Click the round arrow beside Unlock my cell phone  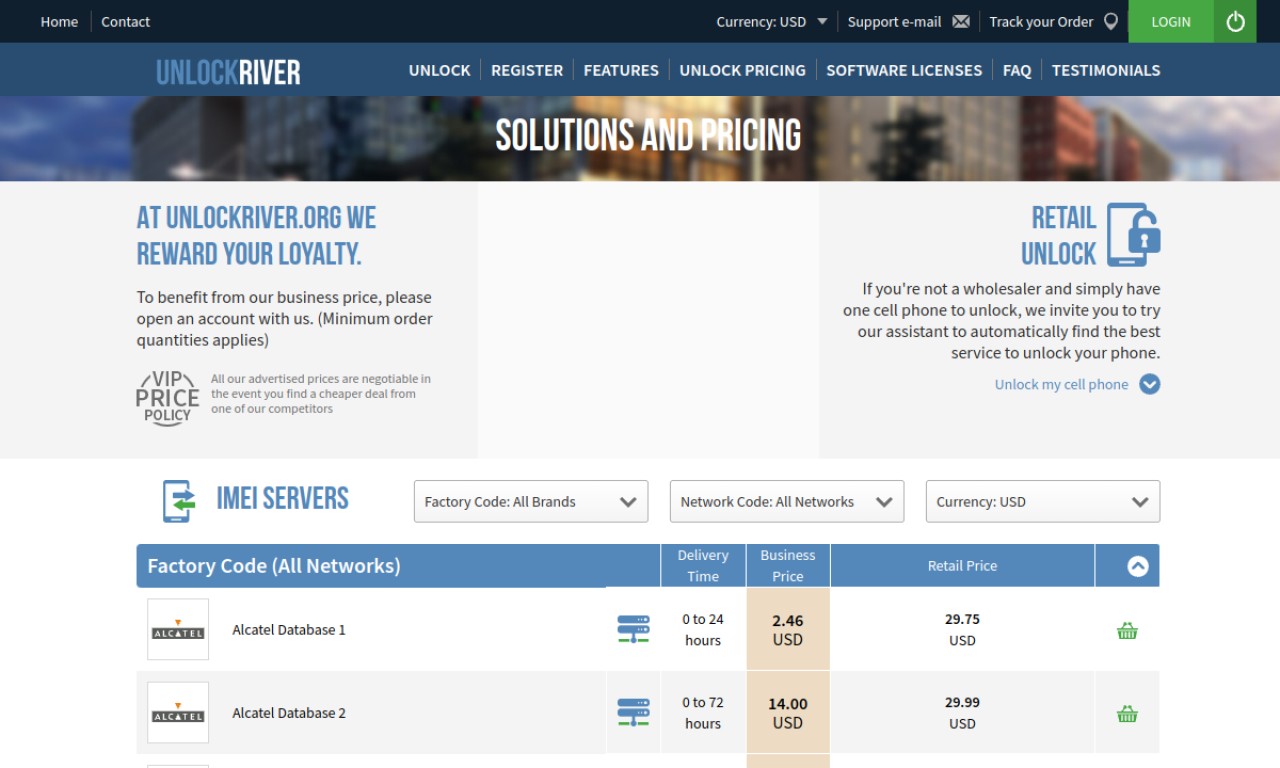pos(1150,384)
